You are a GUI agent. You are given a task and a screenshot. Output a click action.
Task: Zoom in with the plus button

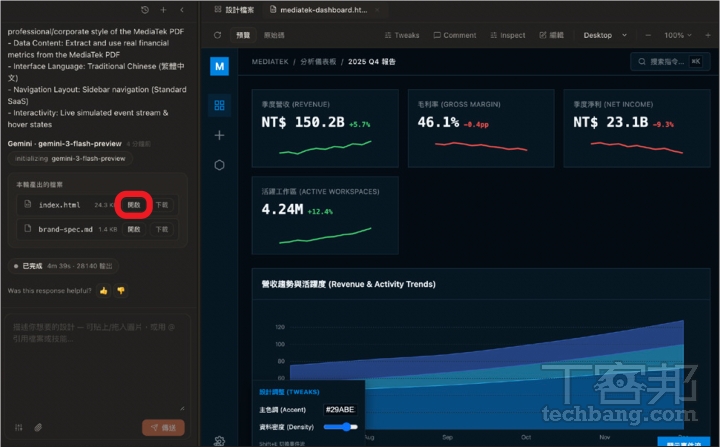708,35
